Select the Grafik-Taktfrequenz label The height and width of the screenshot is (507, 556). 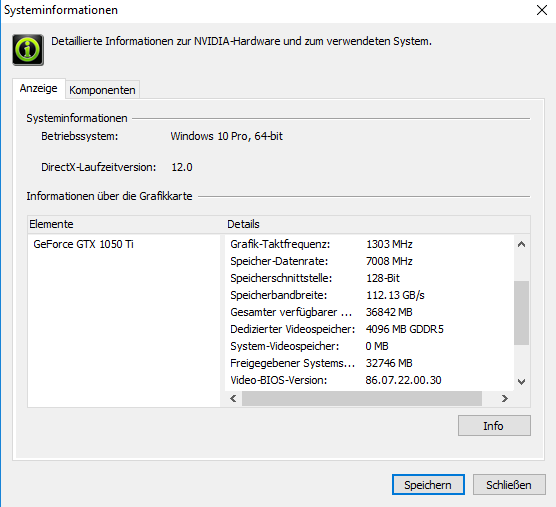[280, 244]
